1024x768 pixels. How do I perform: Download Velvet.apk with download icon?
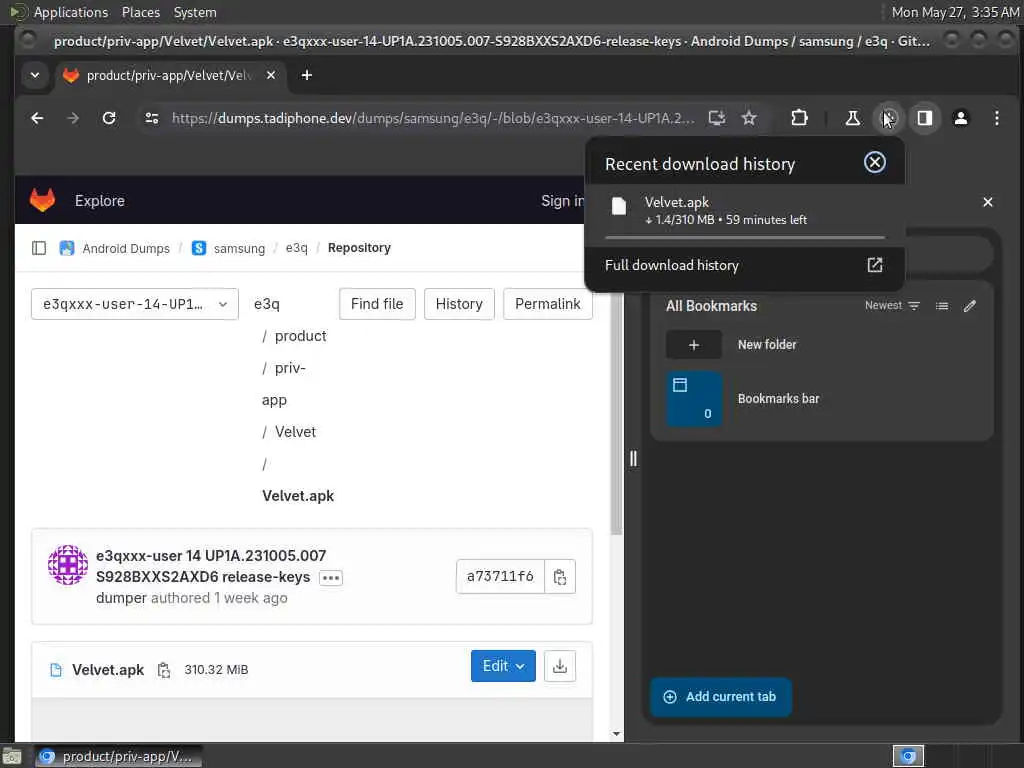(560, 666)
